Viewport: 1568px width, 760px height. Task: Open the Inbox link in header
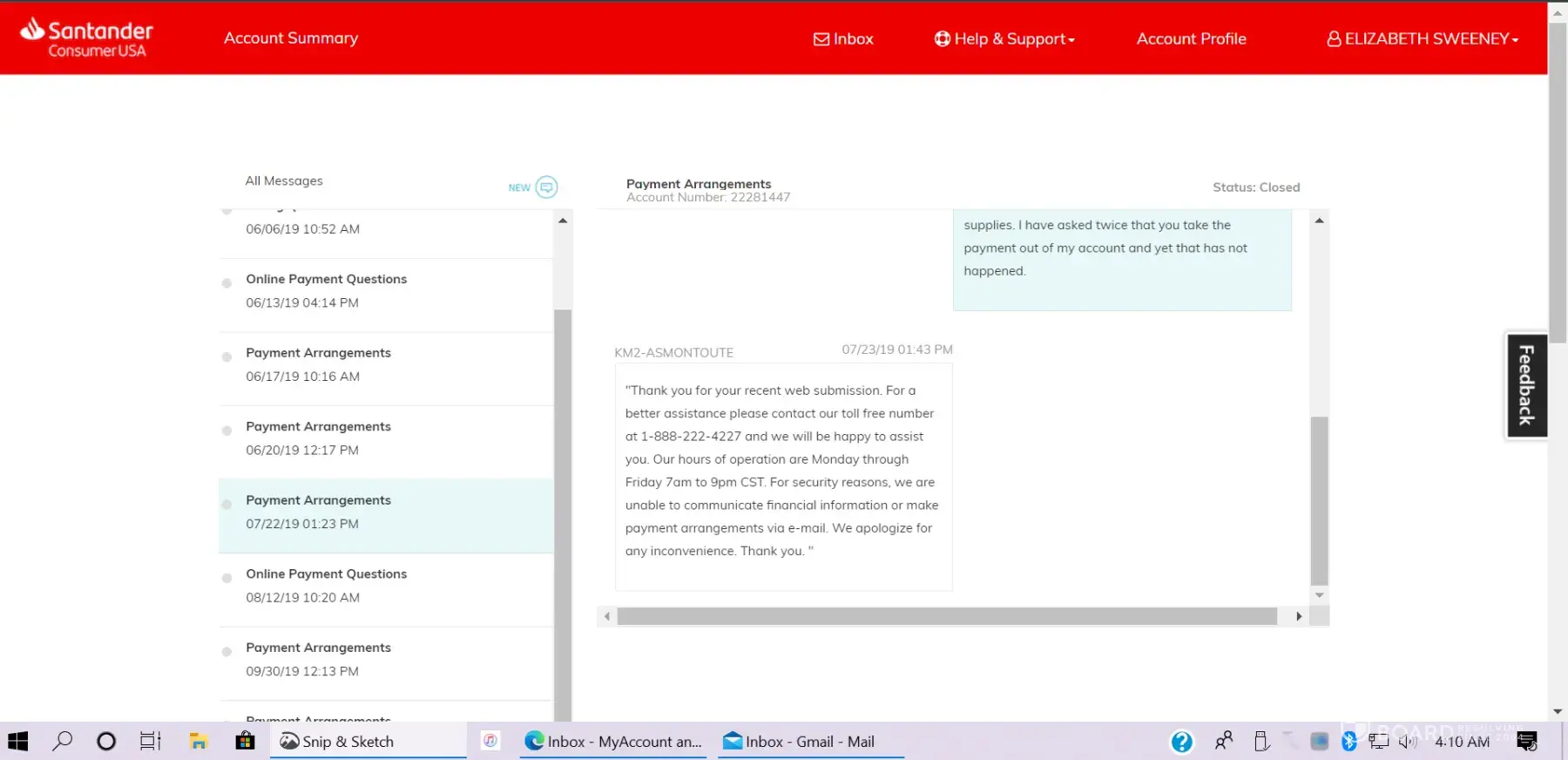coord(843,39)
